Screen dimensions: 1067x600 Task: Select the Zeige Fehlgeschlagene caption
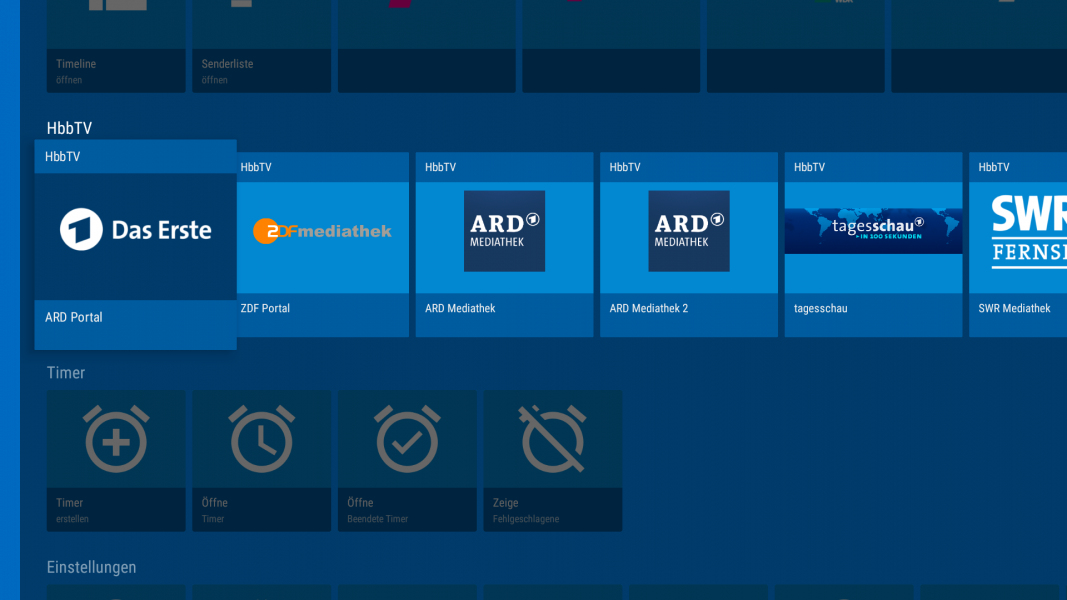(526, 510)
